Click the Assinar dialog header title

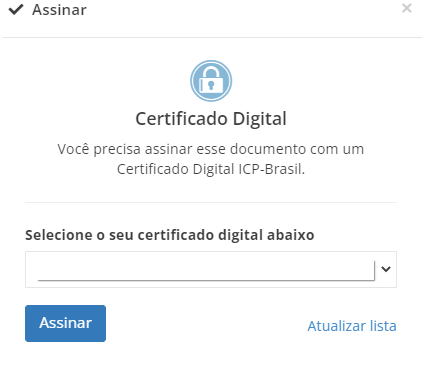pyautogui.click(x=59, y=10)
